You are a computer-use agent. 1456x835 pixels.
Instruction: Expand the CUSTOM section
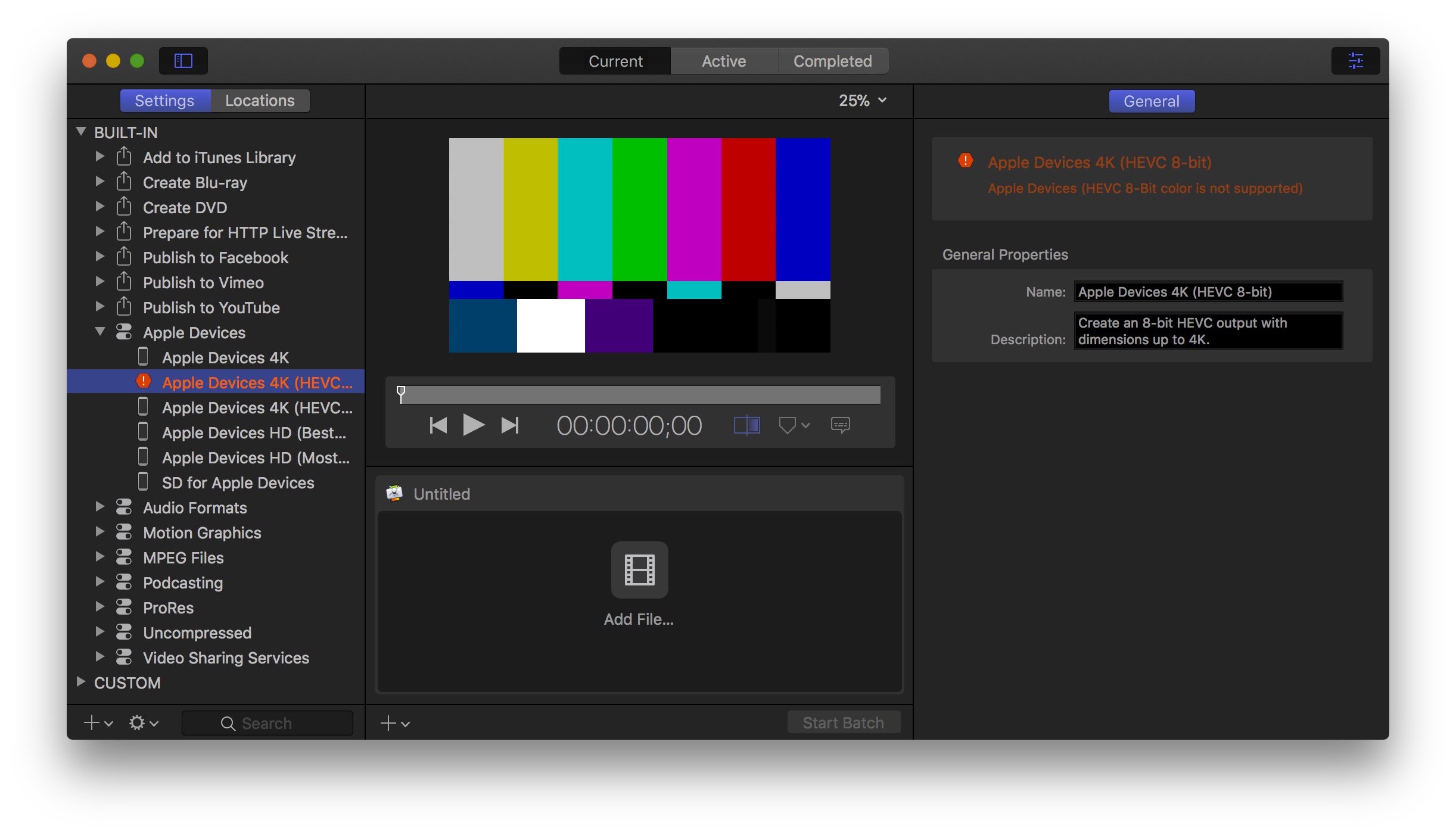click(x=81, y=682)
